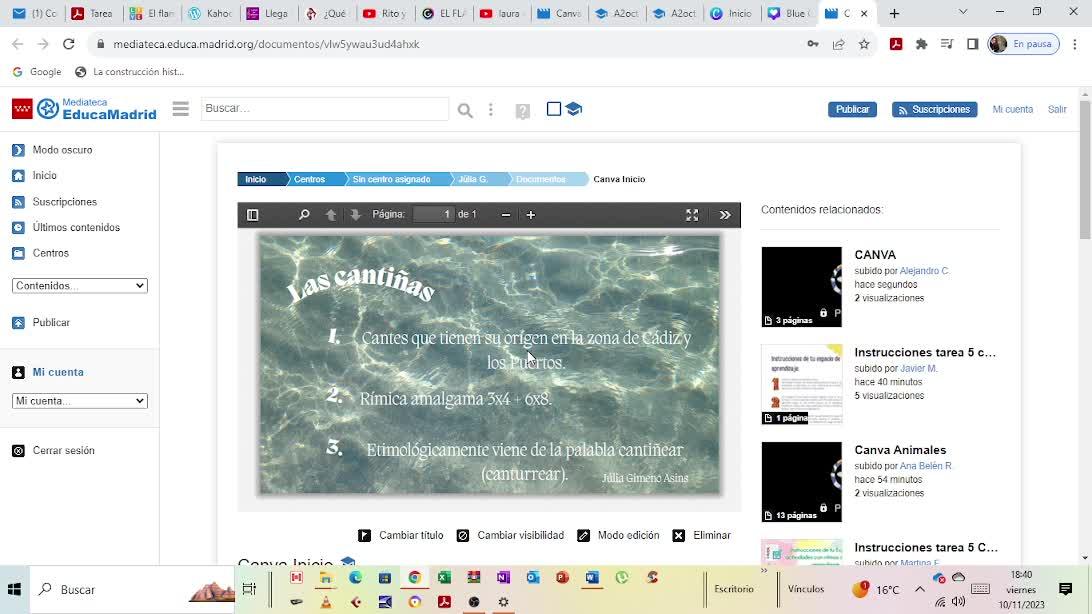
Task: Open the Google bookmark in bookmarks bar
Action: [x=37, y=72]
